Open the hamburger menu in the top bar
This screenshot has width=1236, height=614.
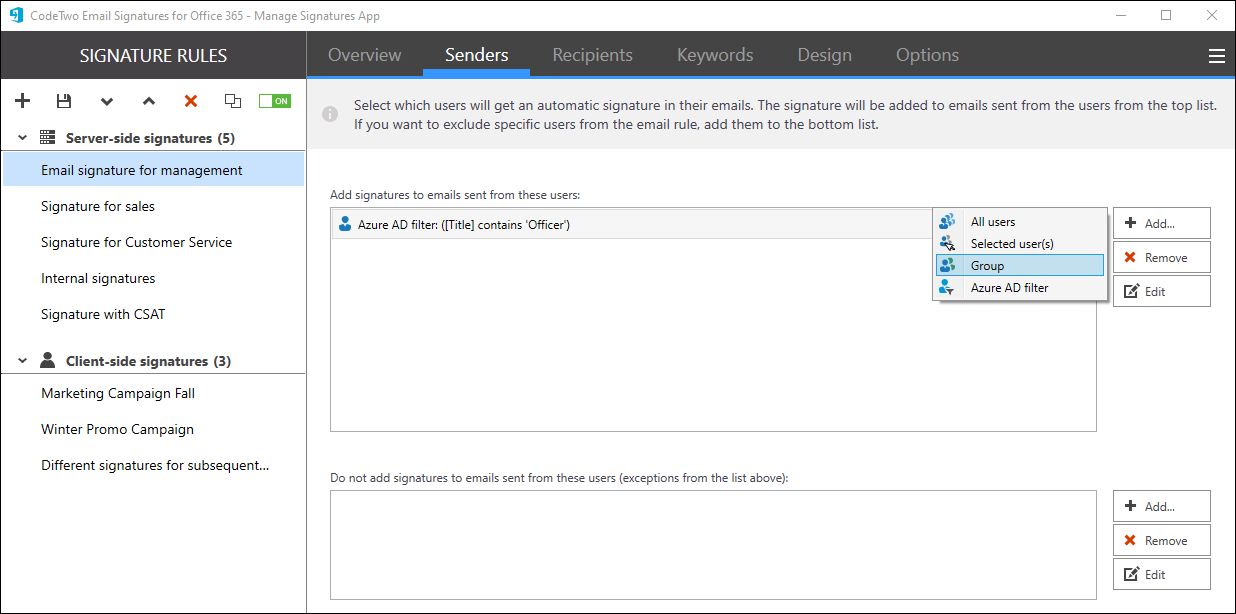point(1216,55)
